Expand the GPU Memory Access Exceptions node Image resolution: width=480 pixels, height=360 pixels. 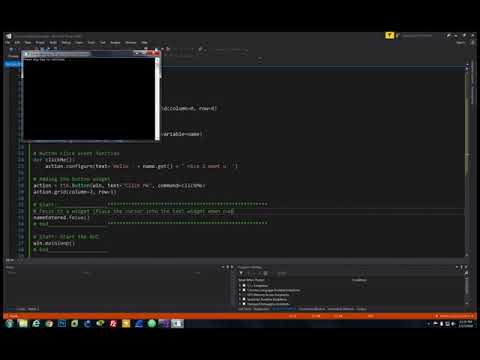click(240, 295)
